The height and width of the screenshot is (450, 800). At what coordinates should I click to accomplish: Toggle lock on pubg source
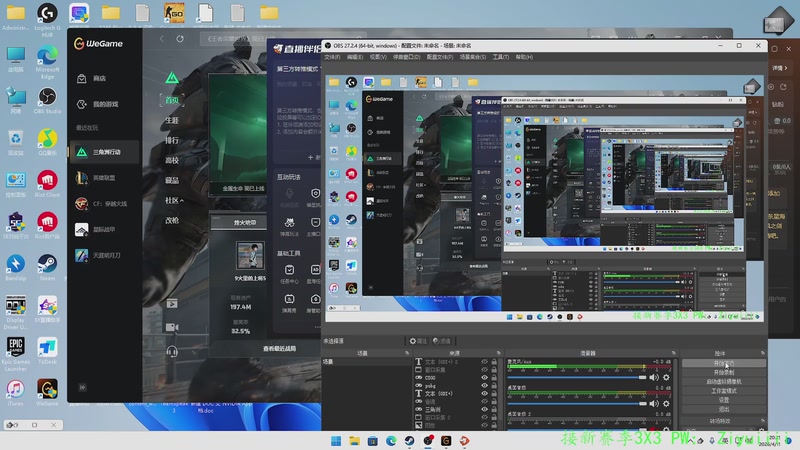pyautogui.click(x=494, y=386)
